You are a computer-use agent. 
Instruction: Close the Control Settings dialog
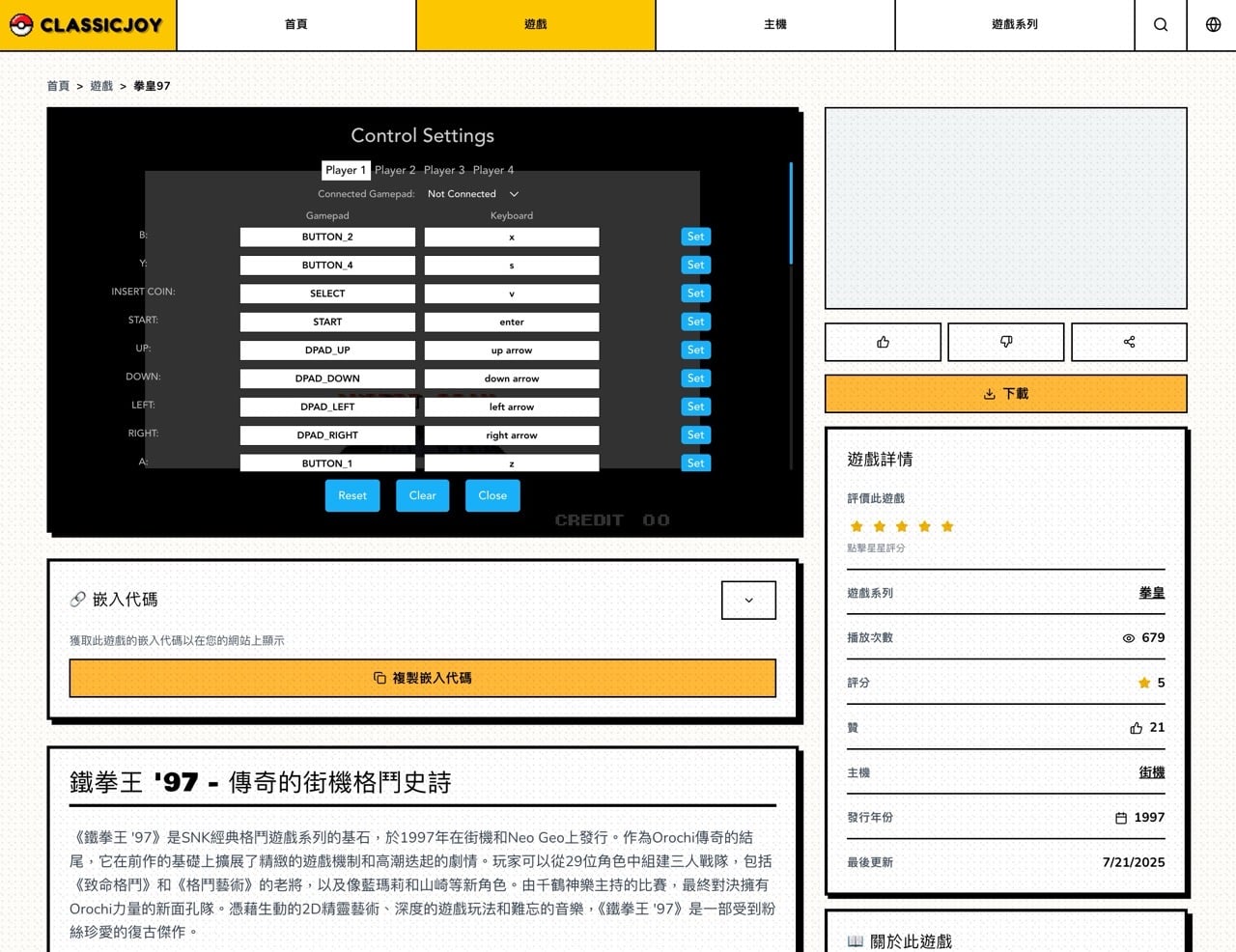[492, 495]
